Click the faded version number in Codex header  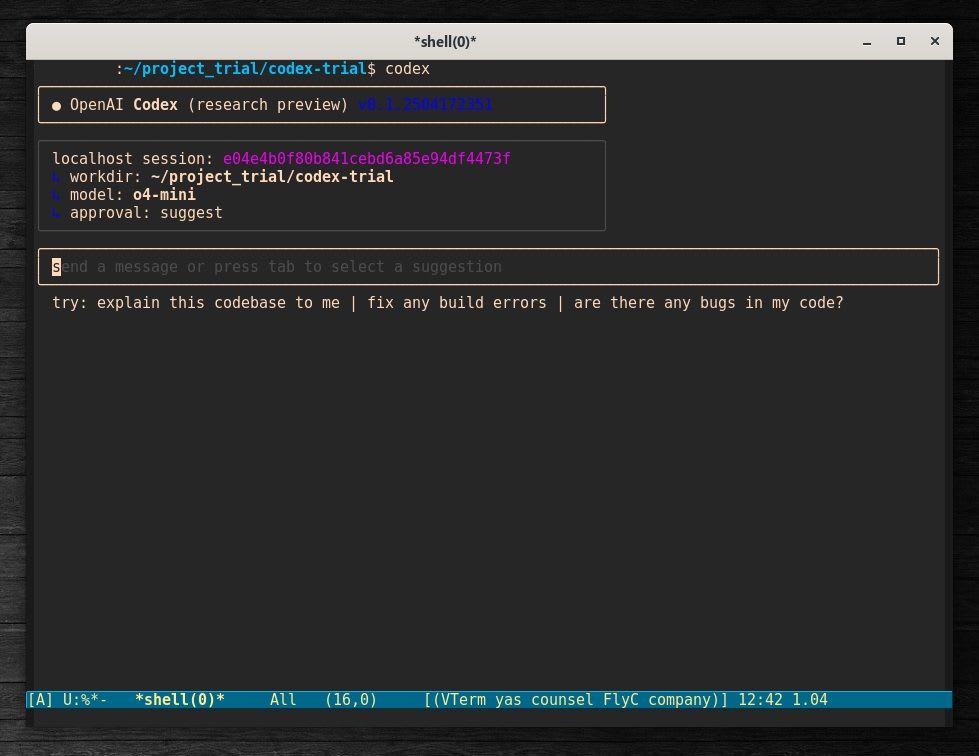pyautogui.click(x=425, y=105)
